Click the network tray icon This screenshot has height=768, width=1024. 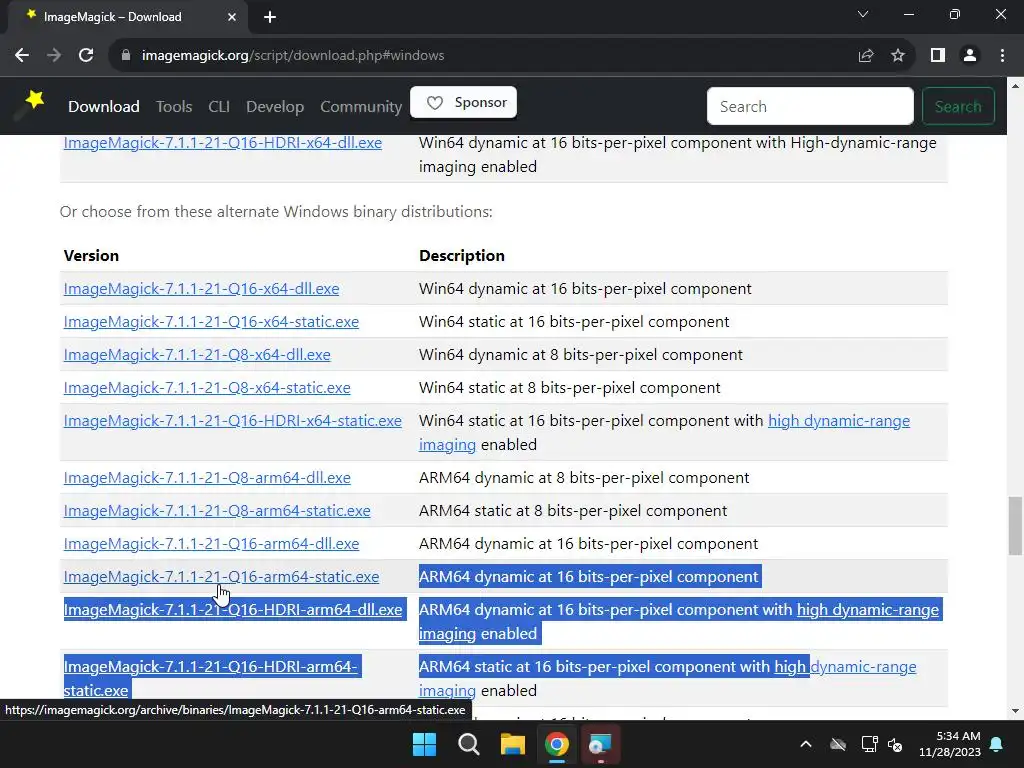point(869,744)
